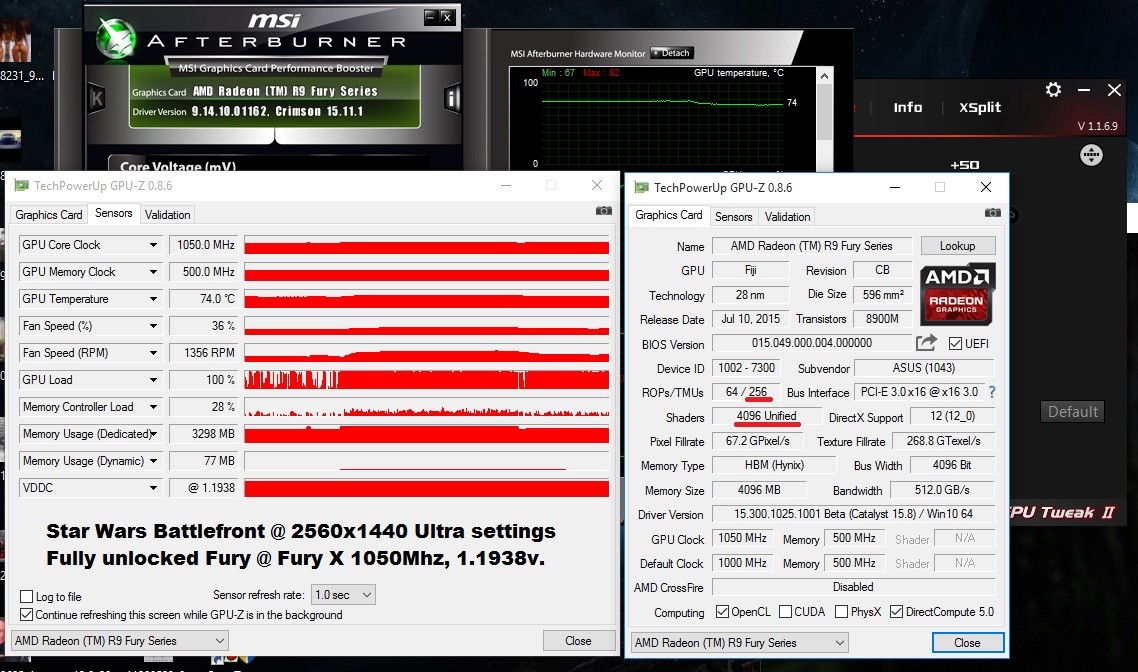
Task: Click the Afterburner monitor scrollbar up arrow
Action: (824, 75)
